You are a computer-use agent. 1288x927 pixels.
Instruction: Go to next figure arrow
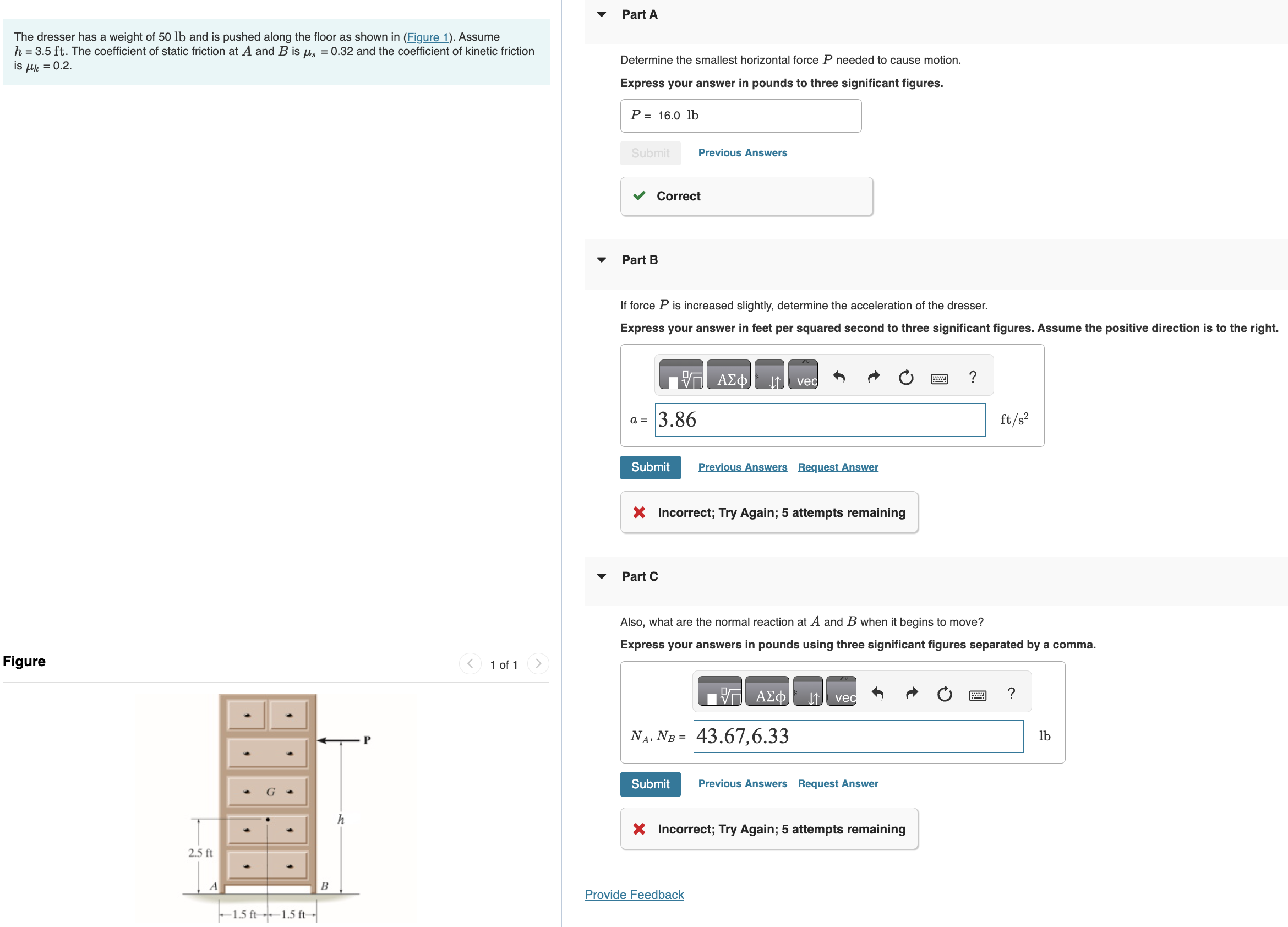538,663
